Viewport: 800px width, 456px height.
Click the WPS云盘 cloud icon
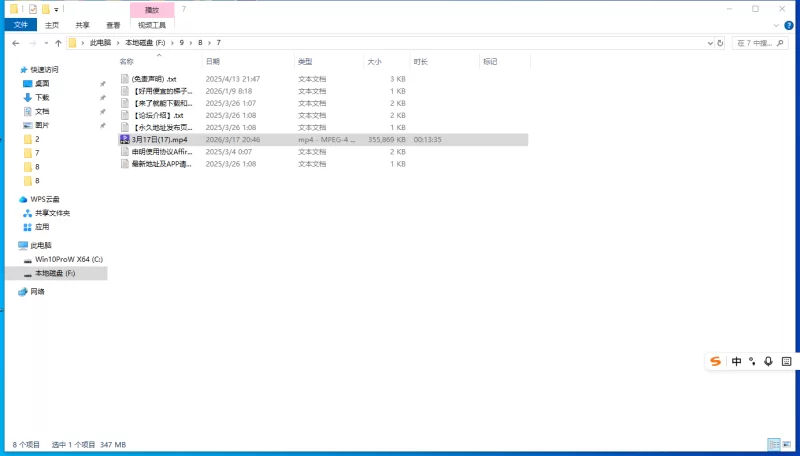[x=23, y=199]
